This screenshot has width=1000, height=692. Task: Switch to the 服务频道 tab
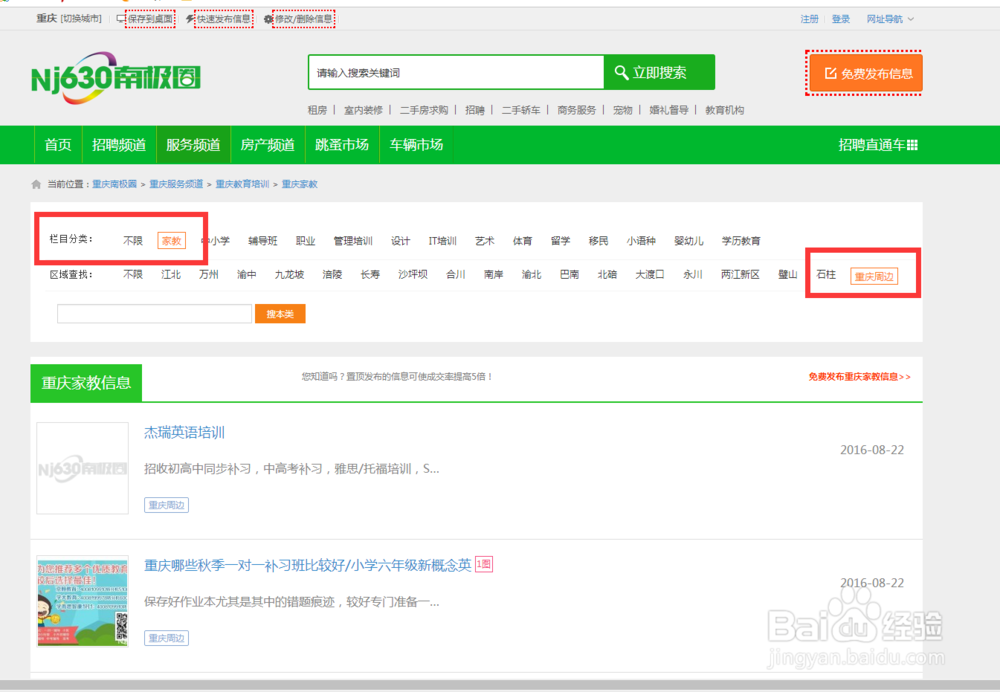tap(192, 144)
